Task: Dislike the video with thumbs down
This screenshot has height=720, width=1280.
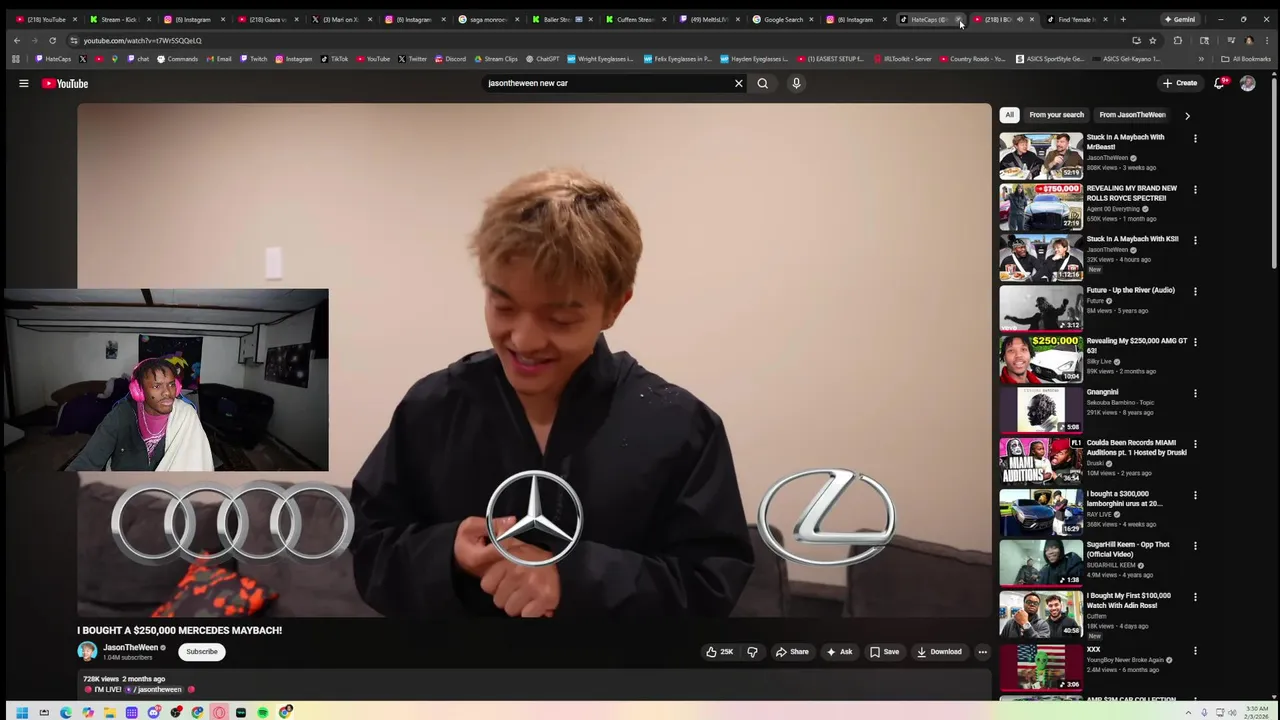Action: click(x=752, y=652)
